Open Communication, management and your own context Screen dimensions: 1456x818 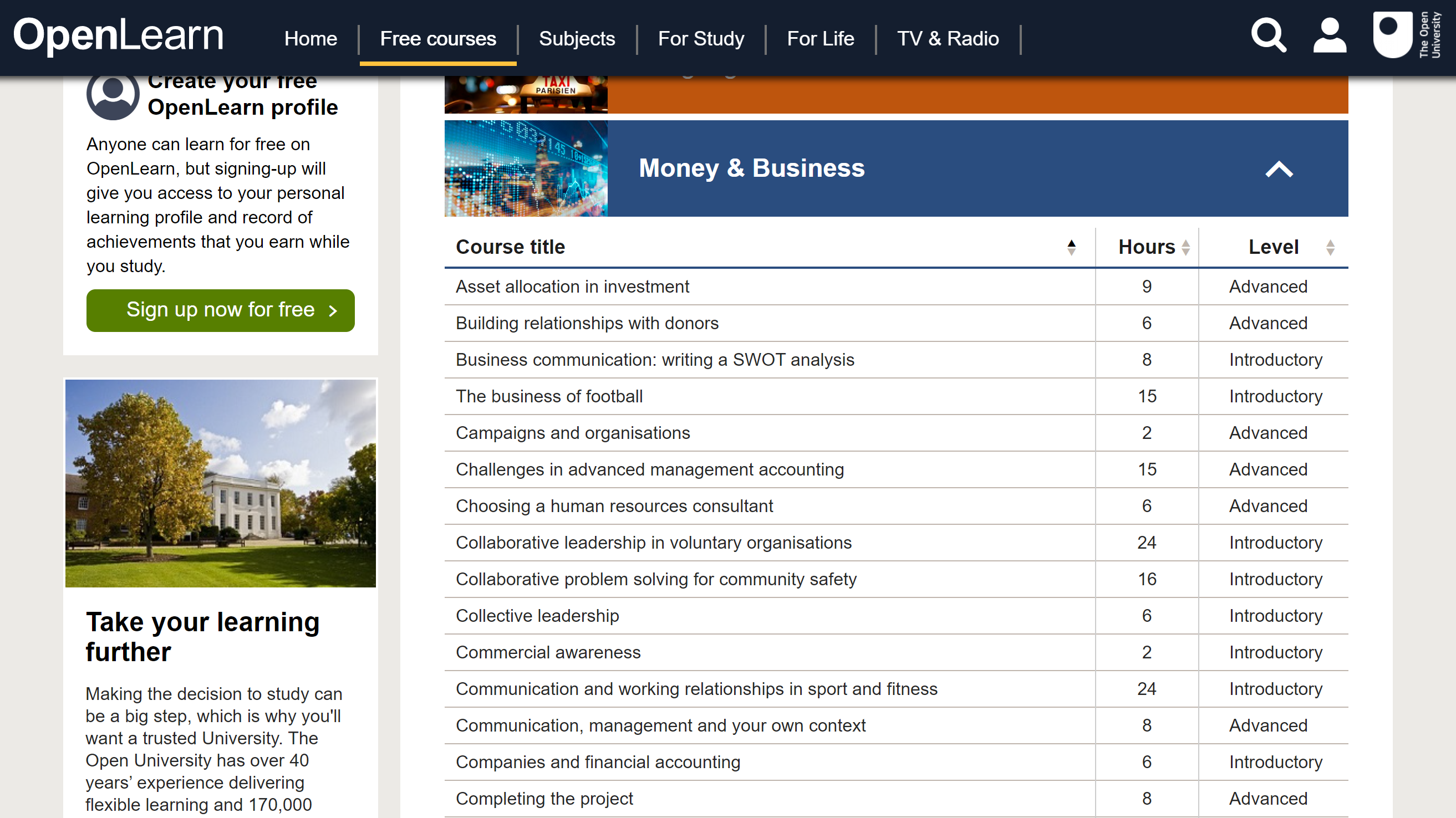[x=661, y=726]
